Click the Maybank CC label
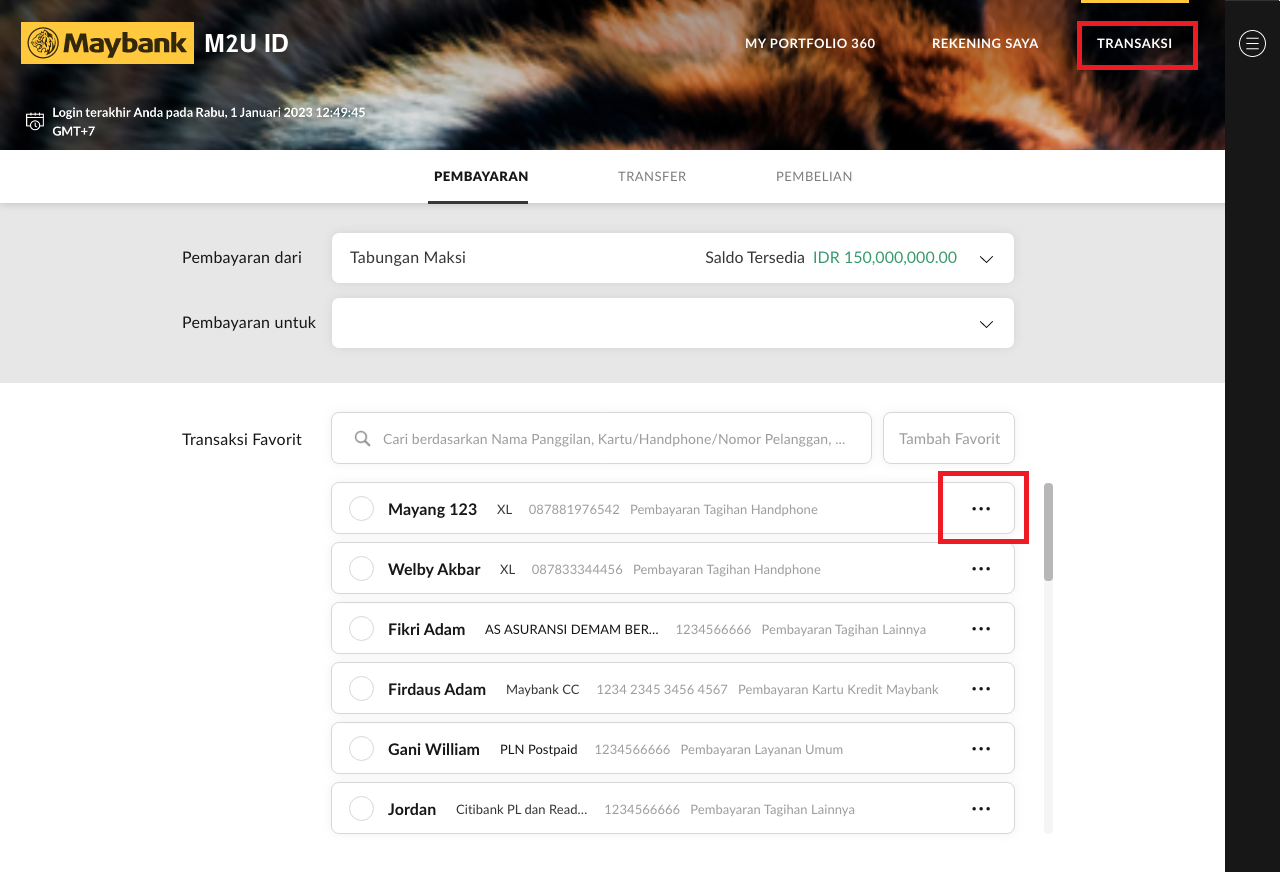Screen dimensions: 1280x872 coord(543,689)
